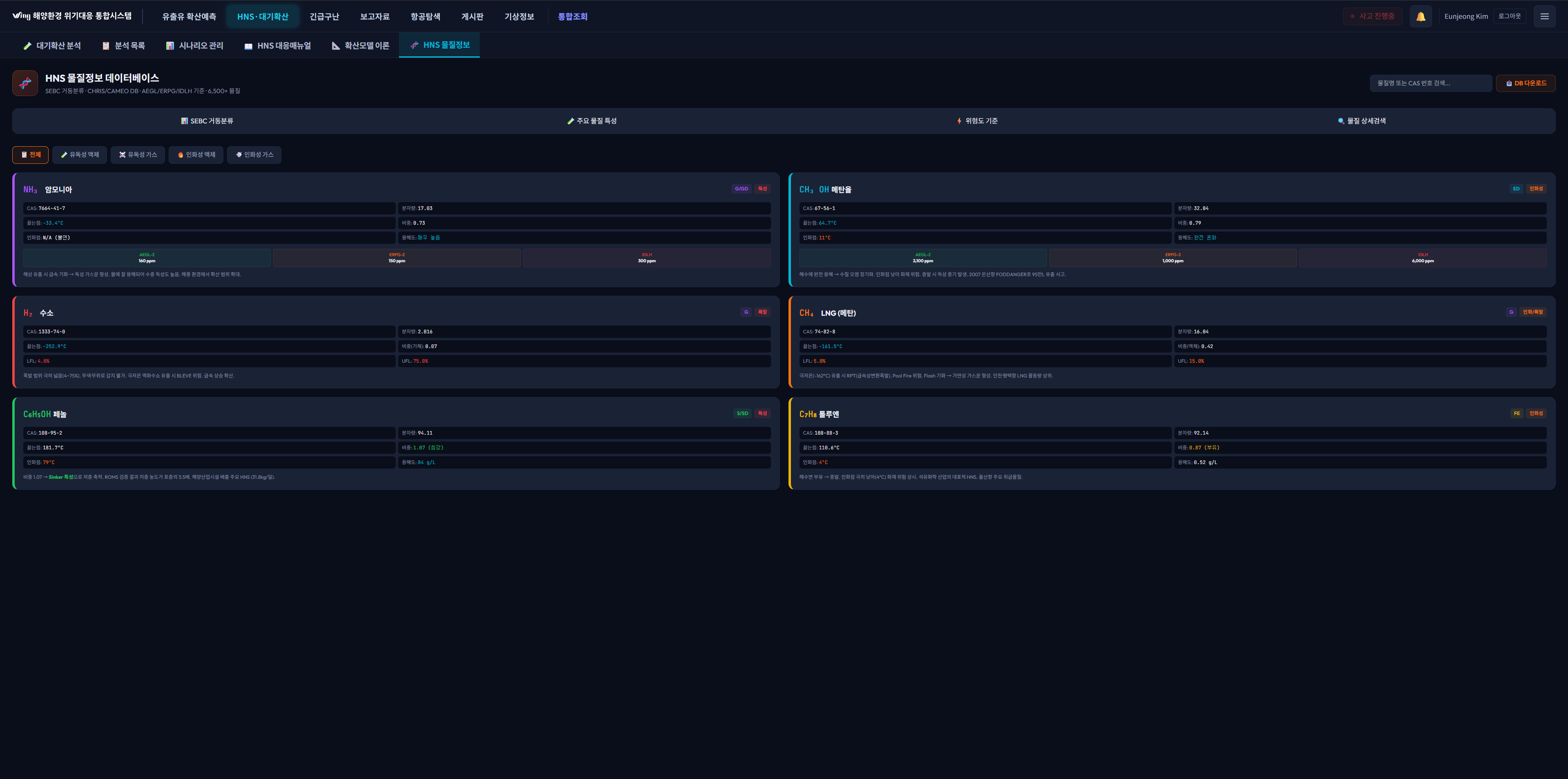
Task: Click the HNS database DNA logo icon
Action: tap(25, 83)
